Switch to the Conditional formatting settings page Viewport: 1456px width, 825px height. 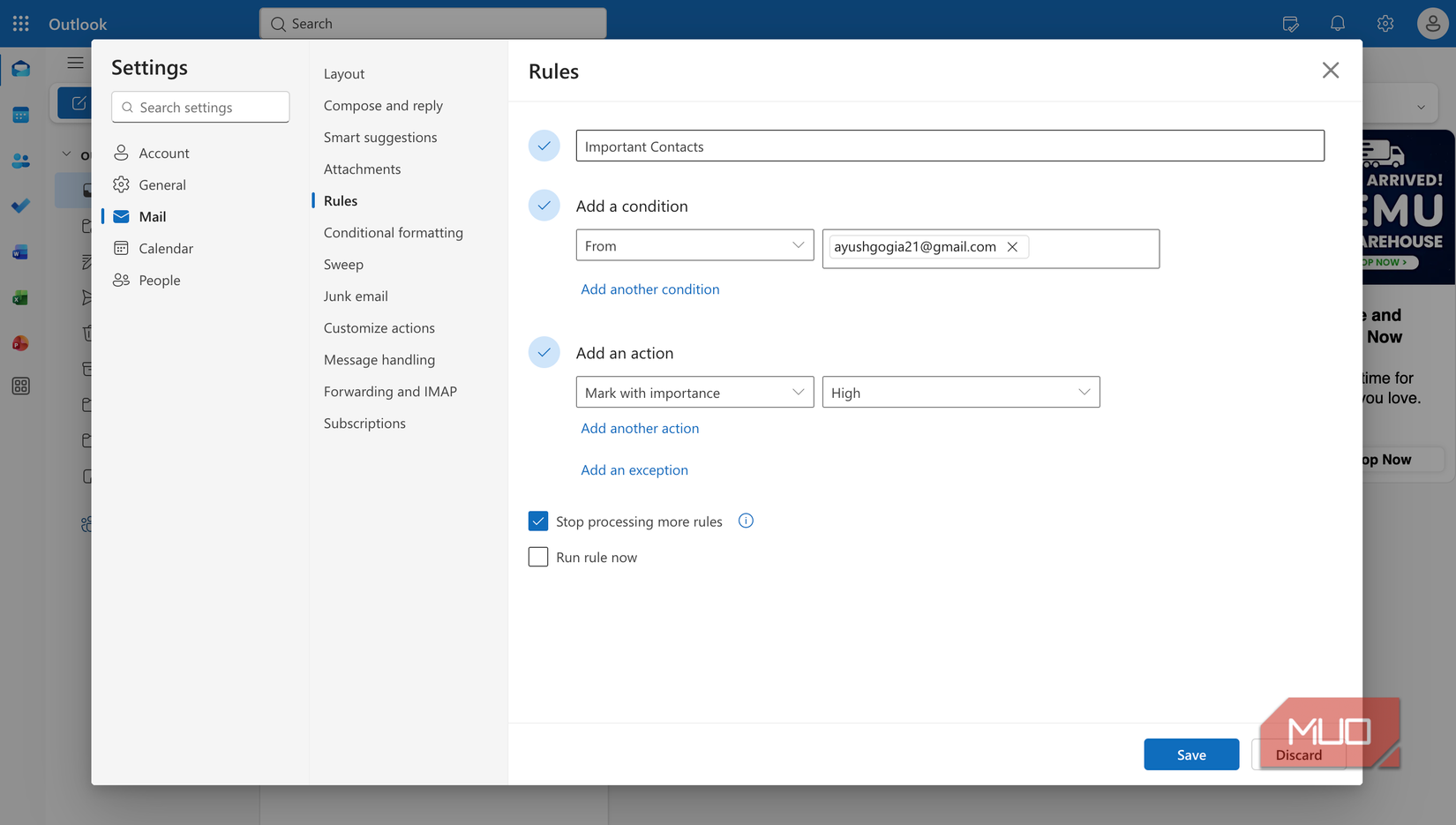click(x=393, y=232)
